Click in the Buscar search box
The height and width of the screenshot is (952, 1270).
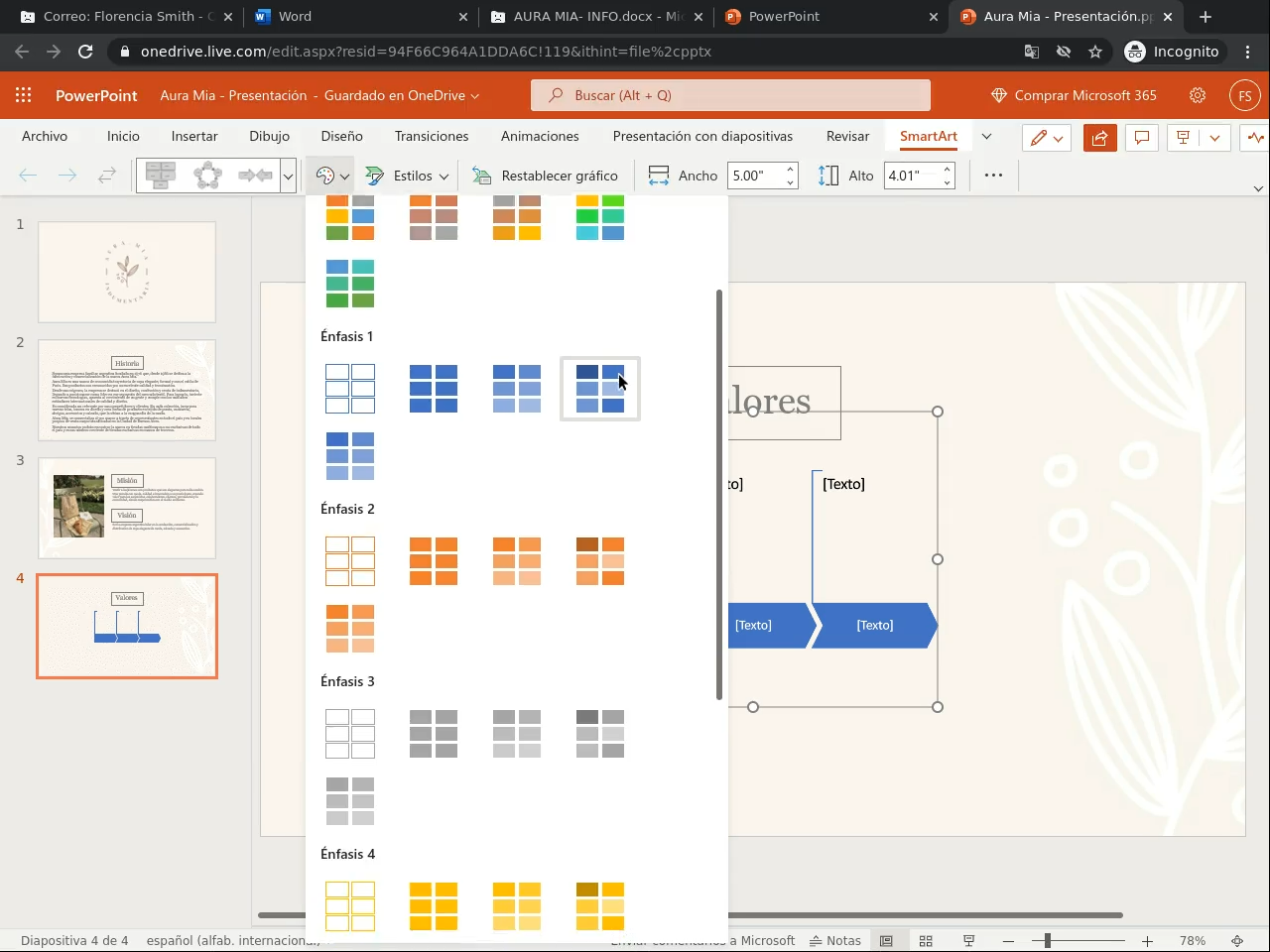(x=731, y=95)
